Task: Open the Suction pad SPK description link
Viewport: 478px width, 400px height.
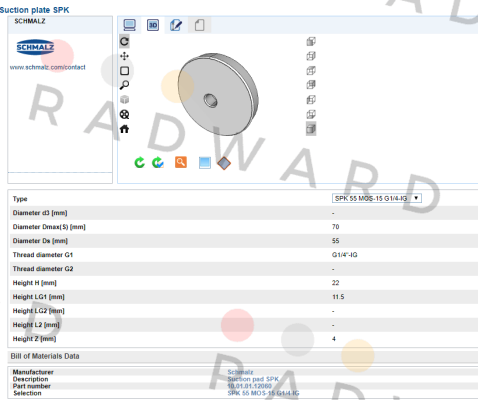Action: (253, 379)
